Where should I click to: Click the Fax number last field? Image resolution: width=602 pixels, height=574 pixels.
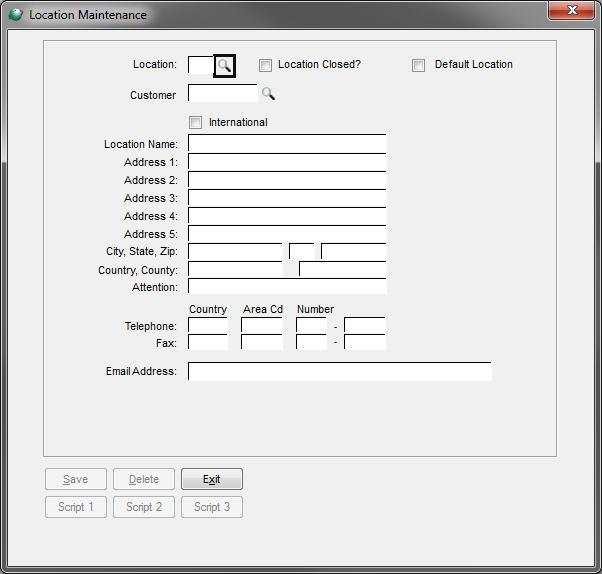365,342
